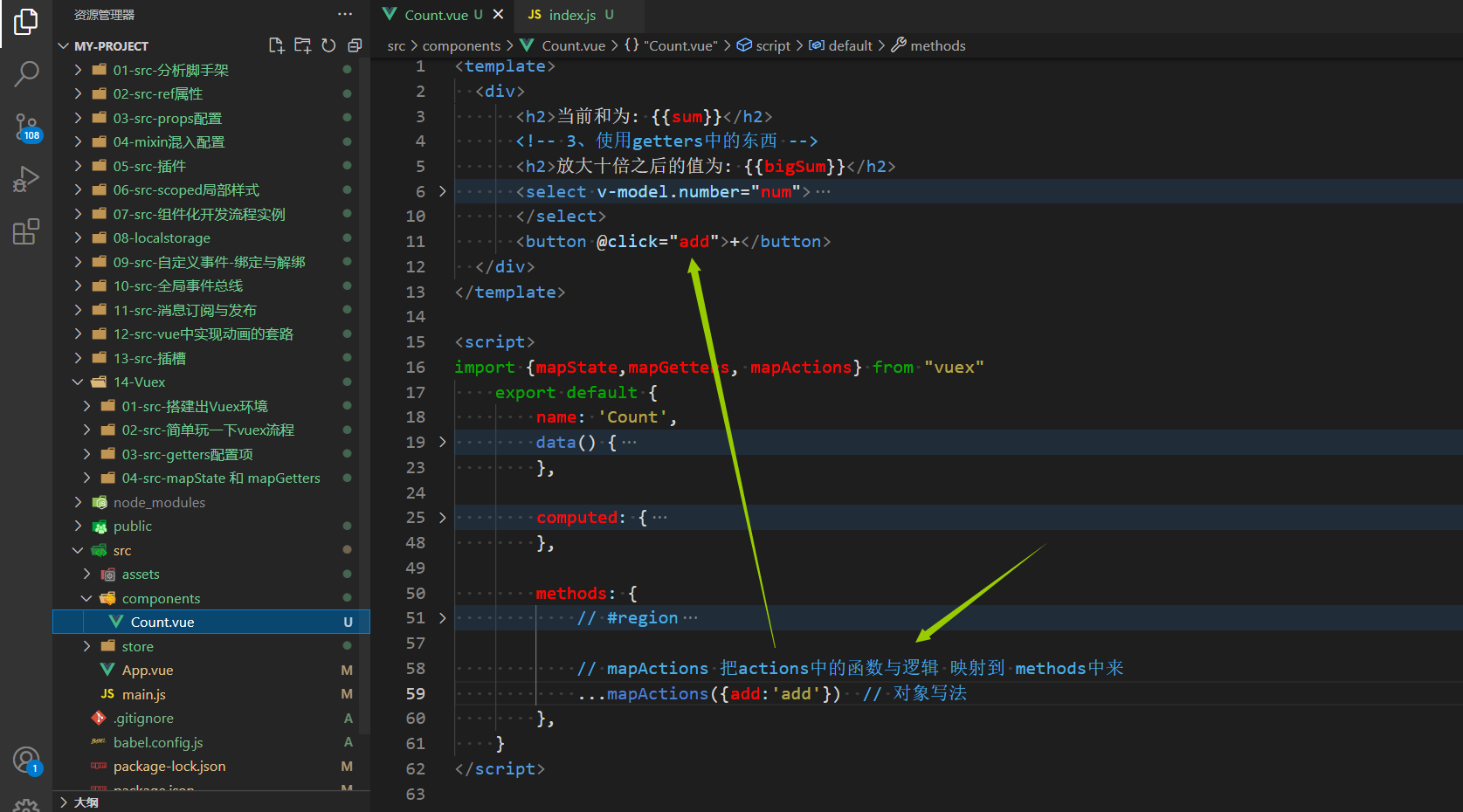The image size is (1463, 812).
Task: Select Count.vue in the file tree
Action: (x=211, y=622)
